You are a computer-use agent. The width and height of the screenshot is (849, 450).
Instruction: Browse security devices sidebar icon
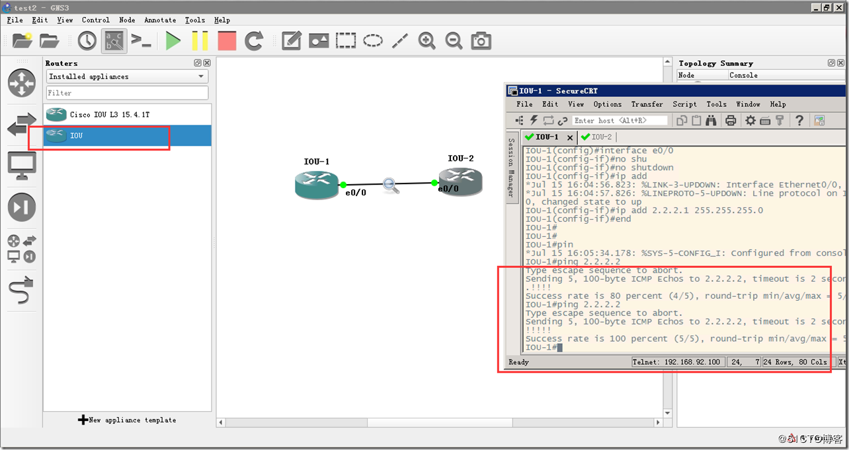click(x=22, y=207)
